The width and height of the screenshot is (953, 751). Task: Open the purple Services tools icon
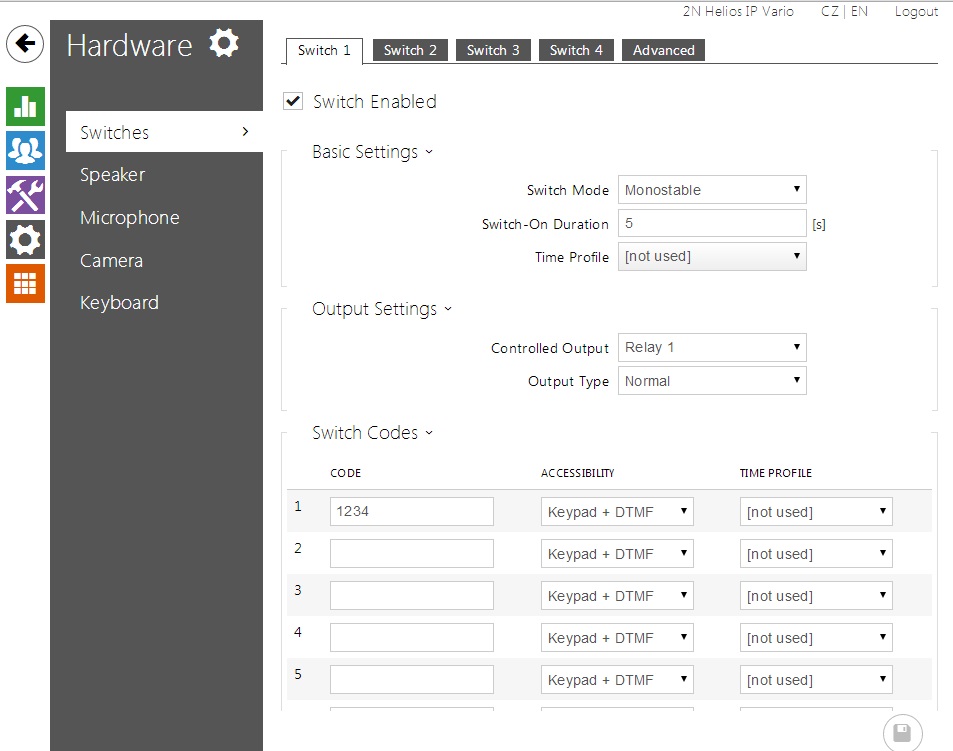coord(25,194)
